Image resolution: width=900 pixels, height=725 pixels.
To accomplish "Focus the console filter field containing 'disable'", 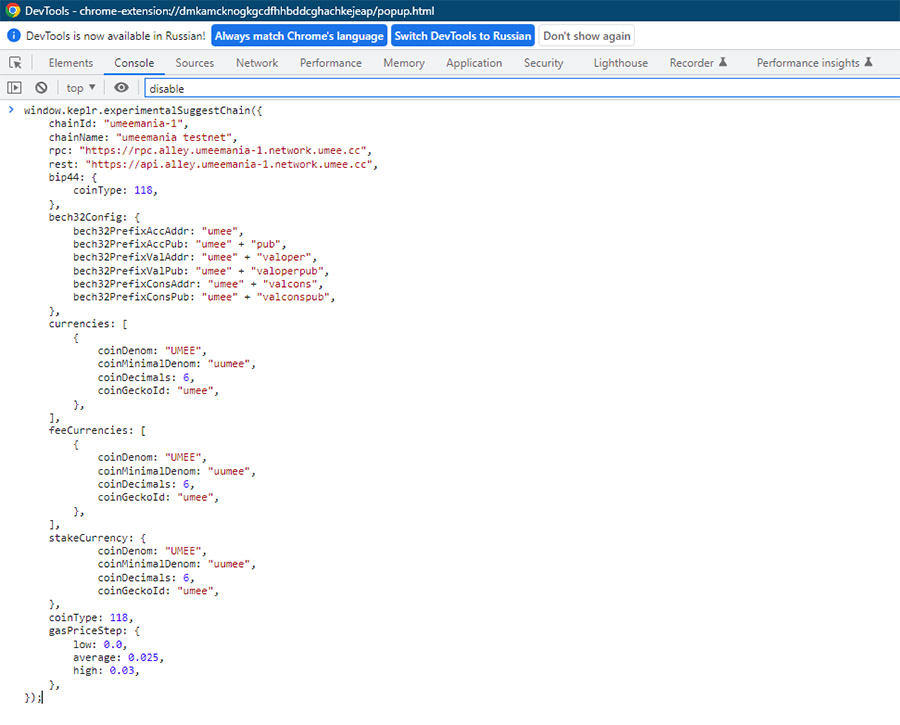I will pyautogui.click(x=521, y=88).
